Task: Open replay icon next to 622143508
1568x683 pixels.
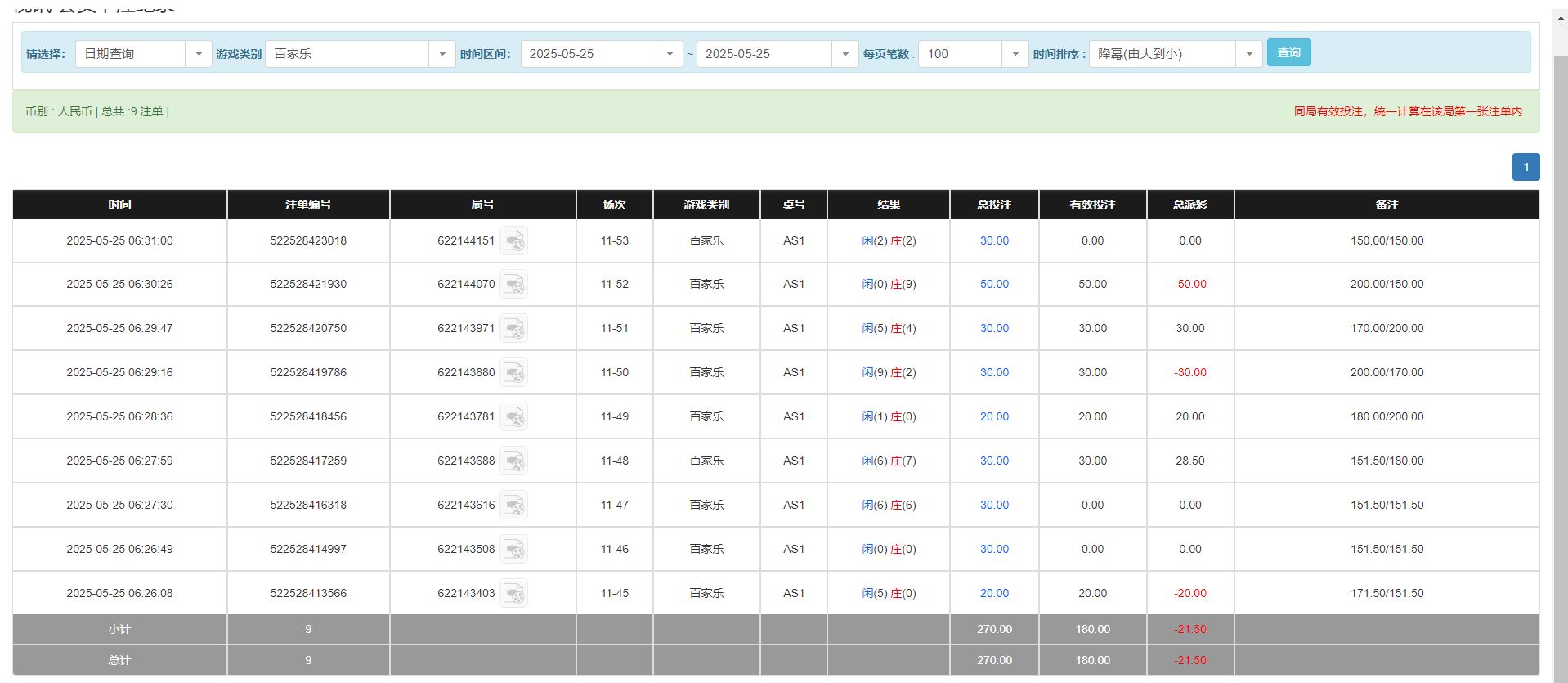Action: 513,550
